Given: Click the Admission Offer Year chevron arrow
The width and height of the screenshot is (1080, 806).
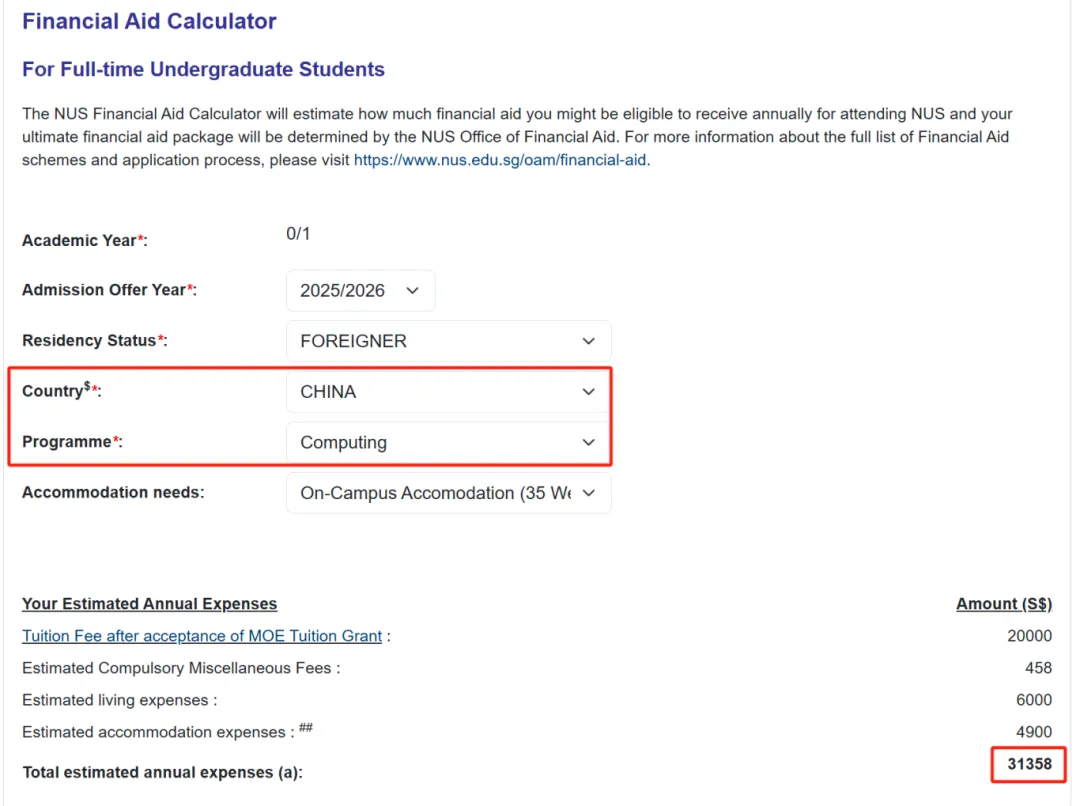Looking at the screenshot, I should pyautogui.click(x=413, y=291).
